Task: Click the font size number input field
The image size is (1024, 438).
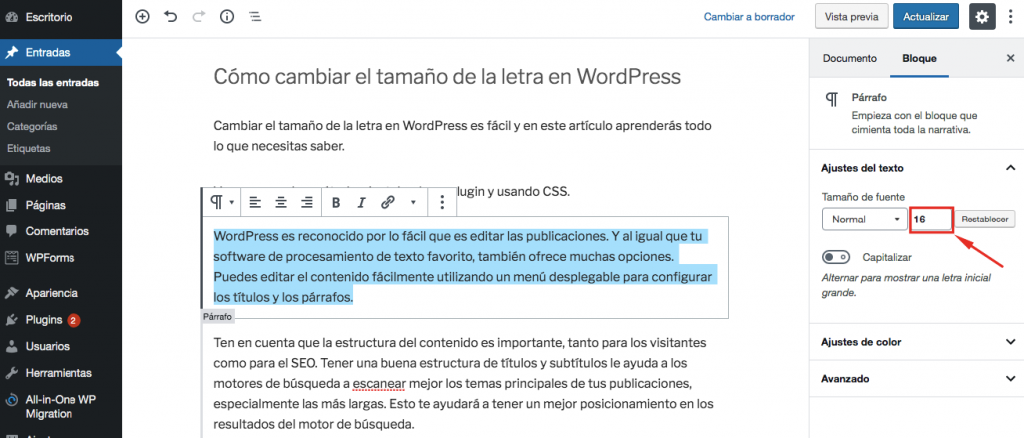Action: click(x=930, y=219)
